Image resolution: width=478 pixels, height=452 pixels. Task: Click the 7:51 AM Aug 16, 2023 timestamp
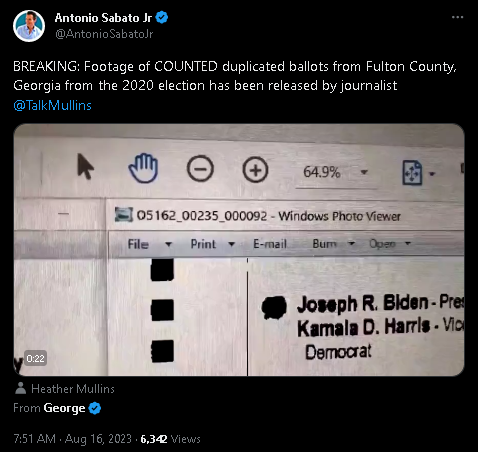coord(72,439)
